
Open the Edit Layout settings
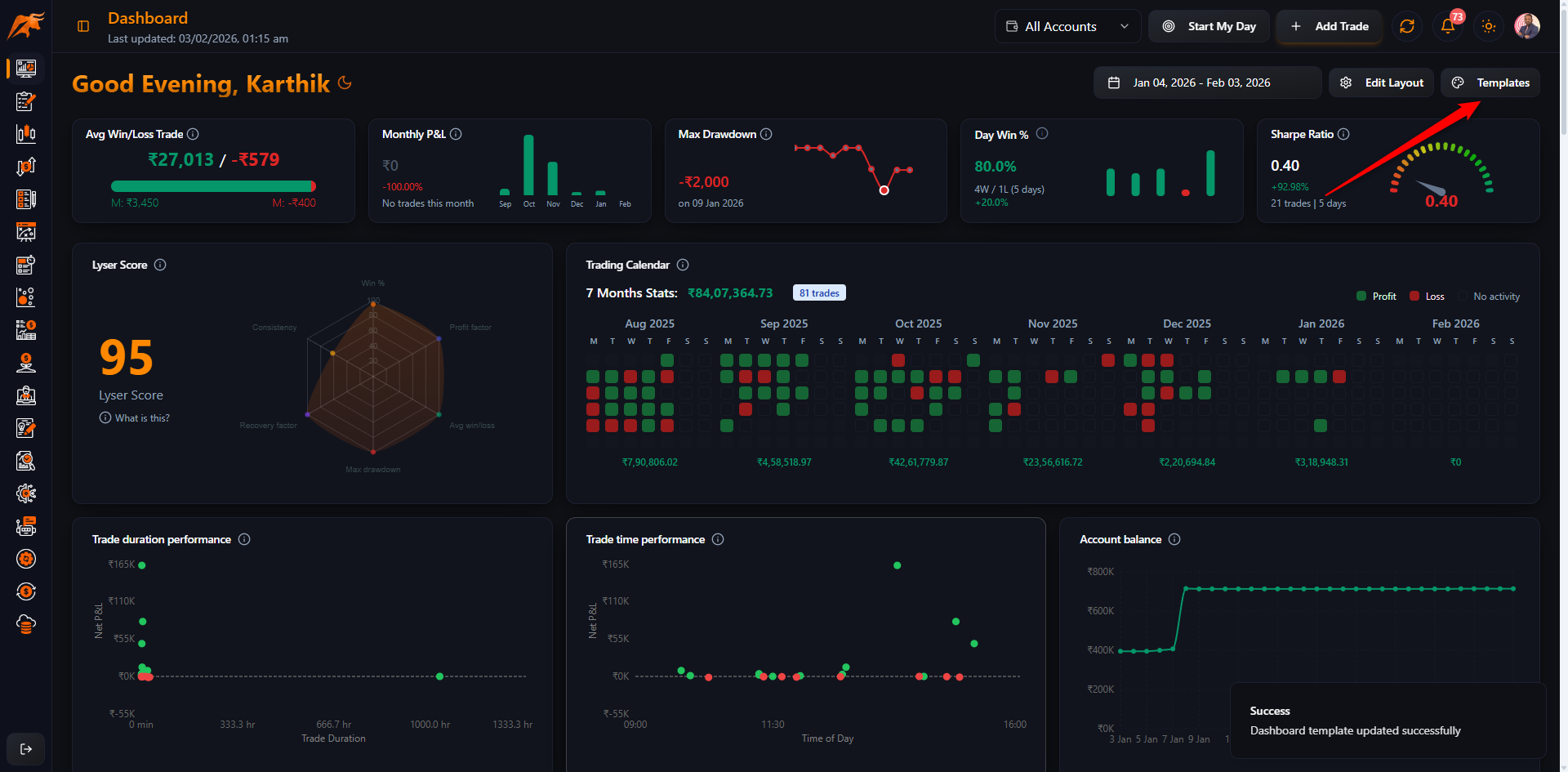point(1381,83)
